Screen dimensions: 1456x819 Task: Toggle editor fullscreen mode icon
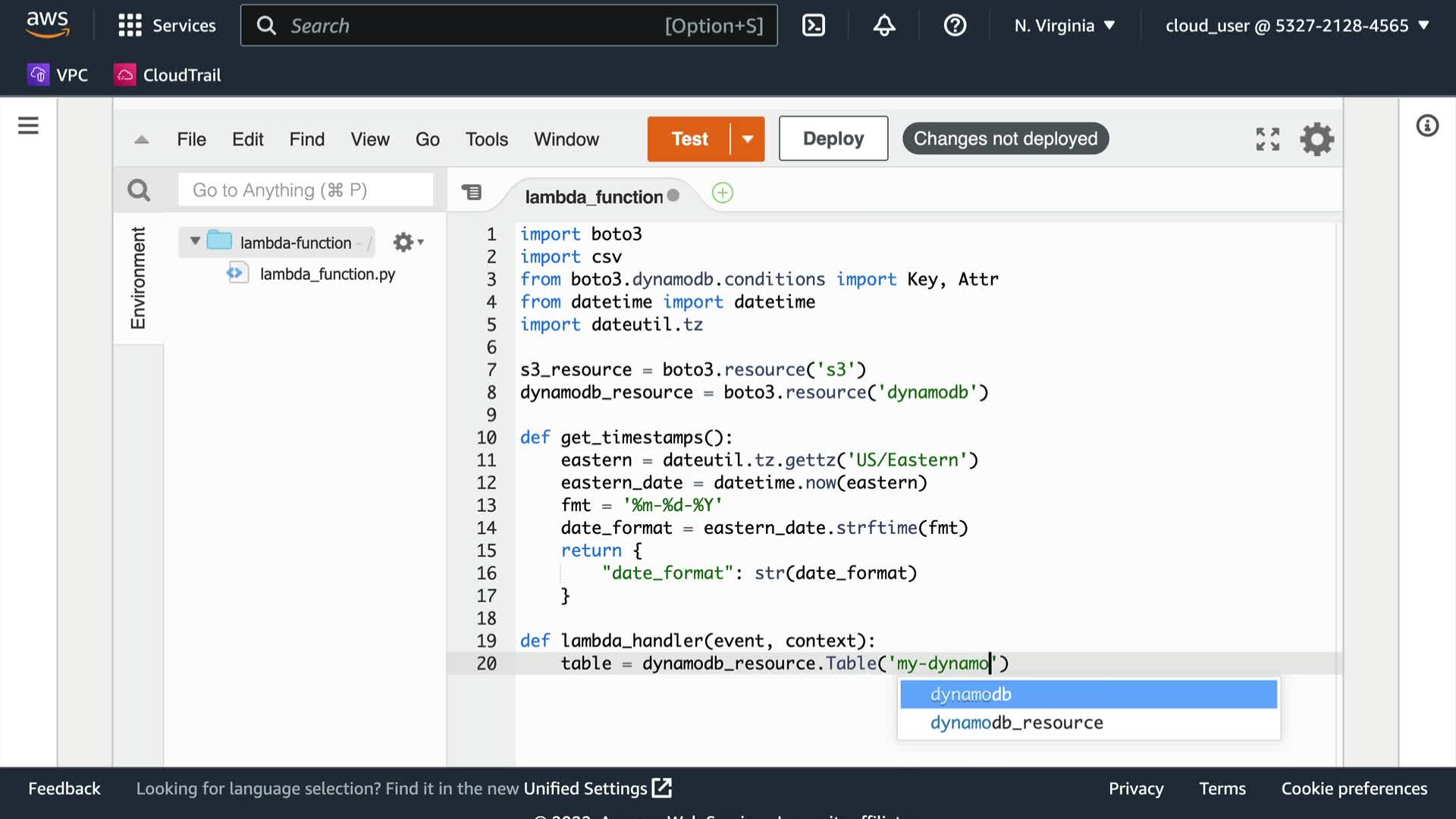coord(1267,140)
